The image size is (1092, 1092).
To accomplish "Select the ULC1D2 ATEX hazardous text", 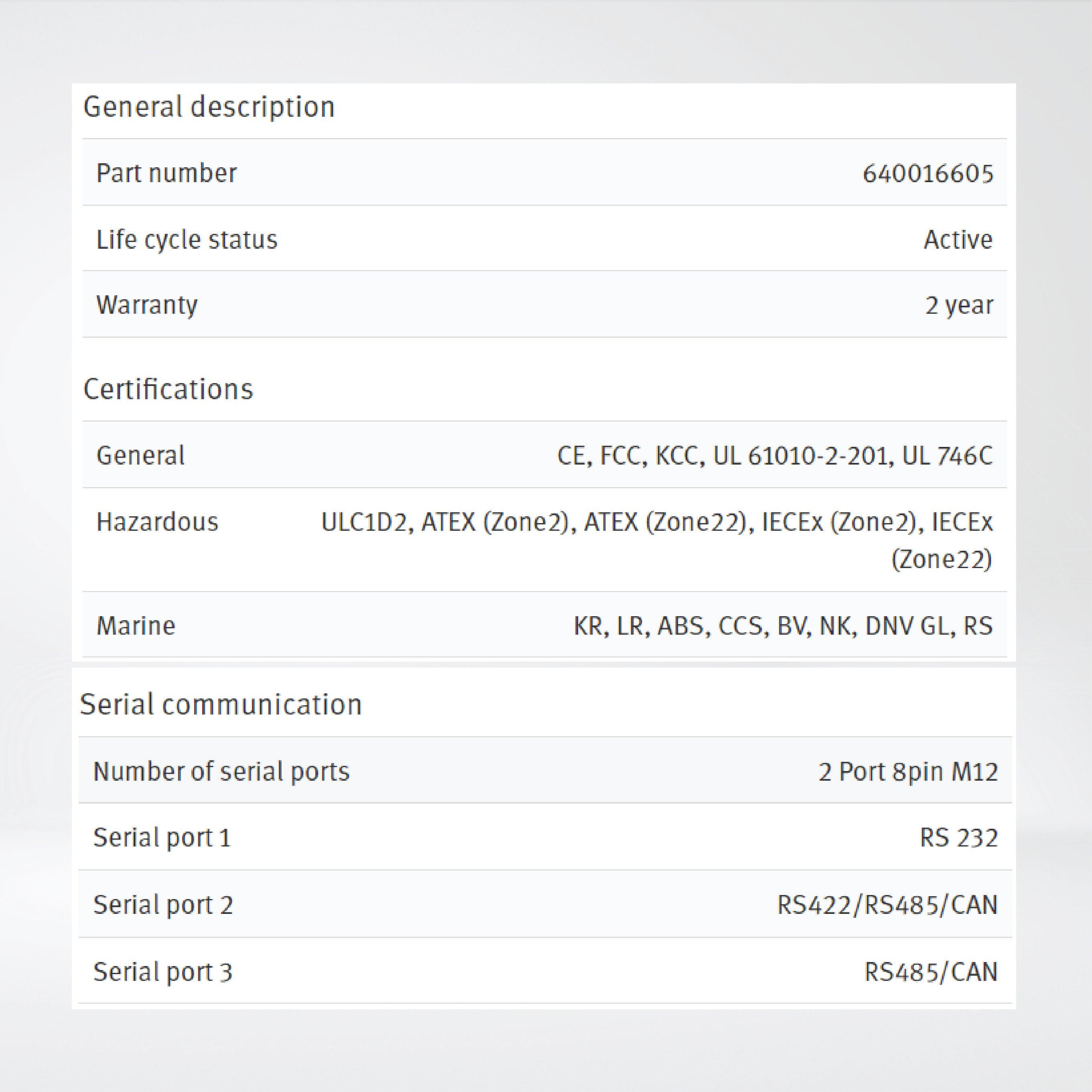I will tap(656, 522).
